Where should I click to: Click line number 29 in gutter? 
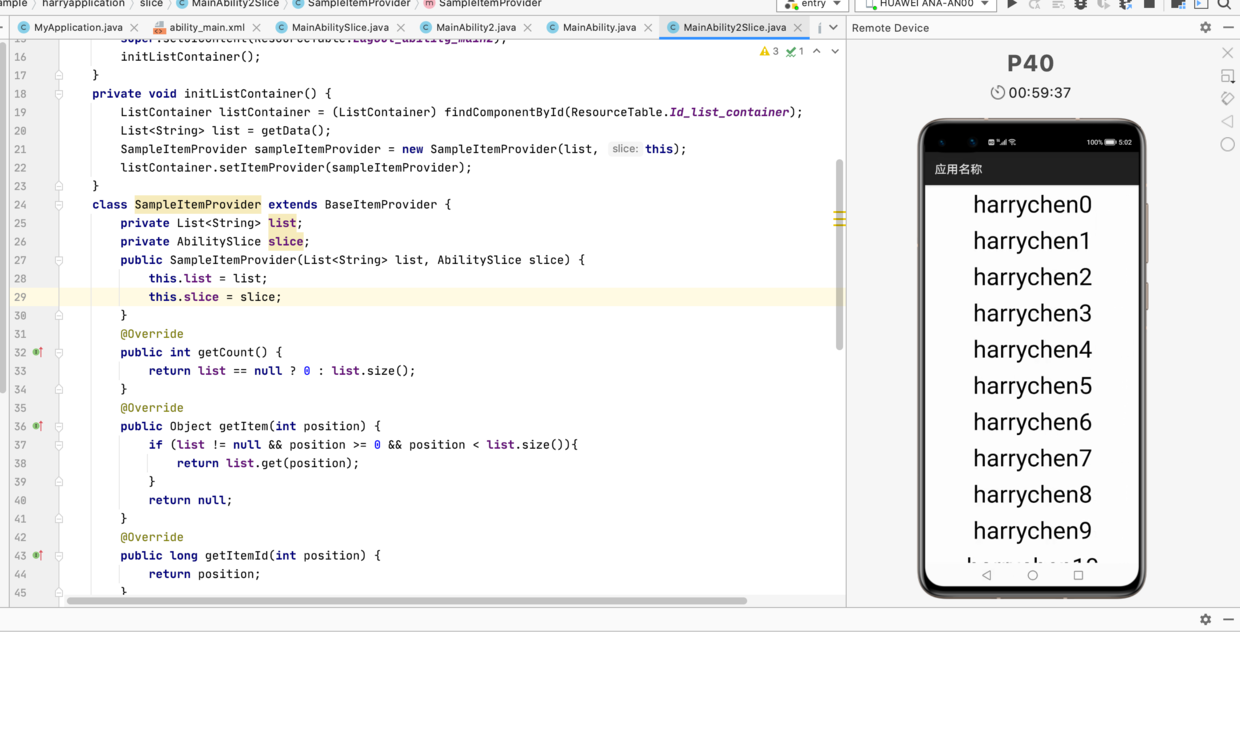click(x=20, y=297)
